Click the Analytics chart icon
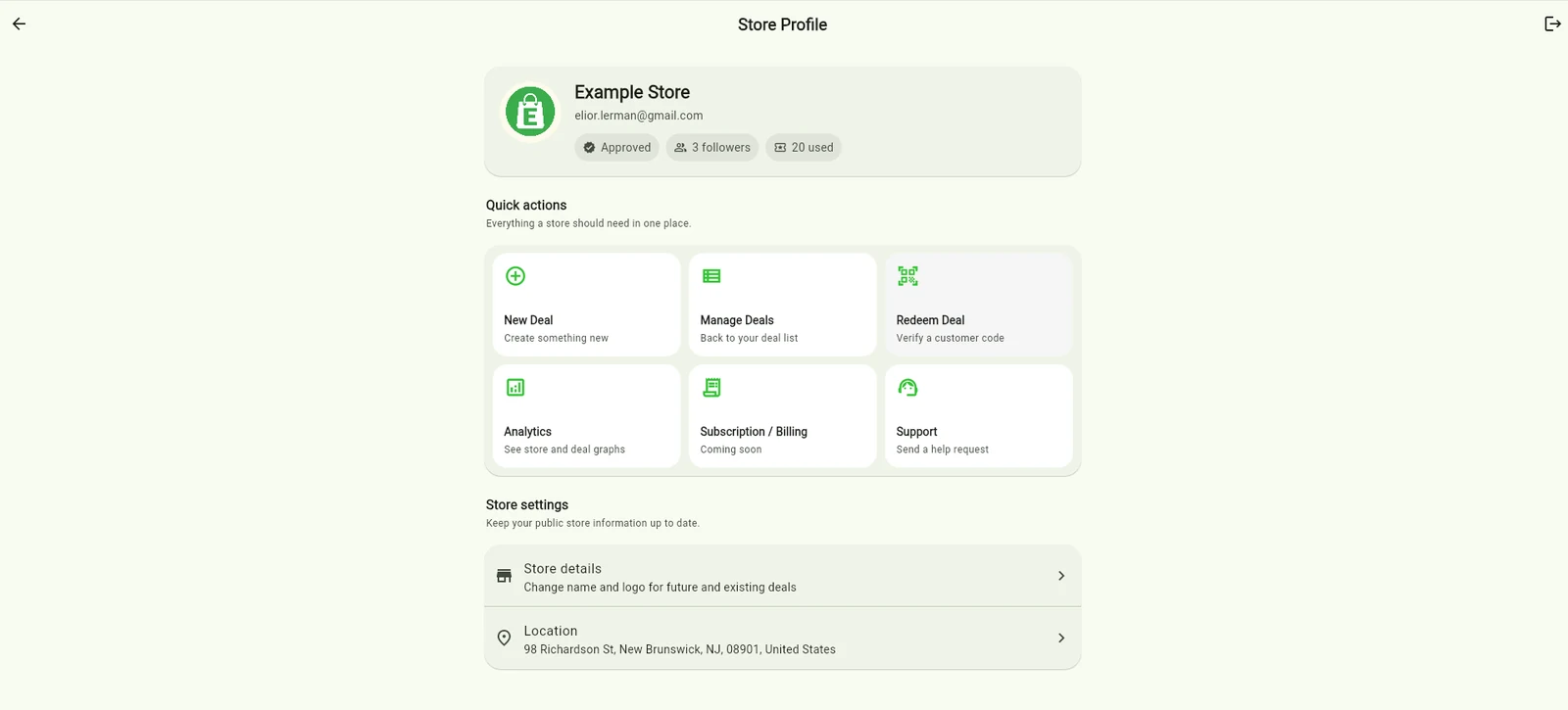The image size is (1568, 710). pyautogui.click(x=515, y=388)
